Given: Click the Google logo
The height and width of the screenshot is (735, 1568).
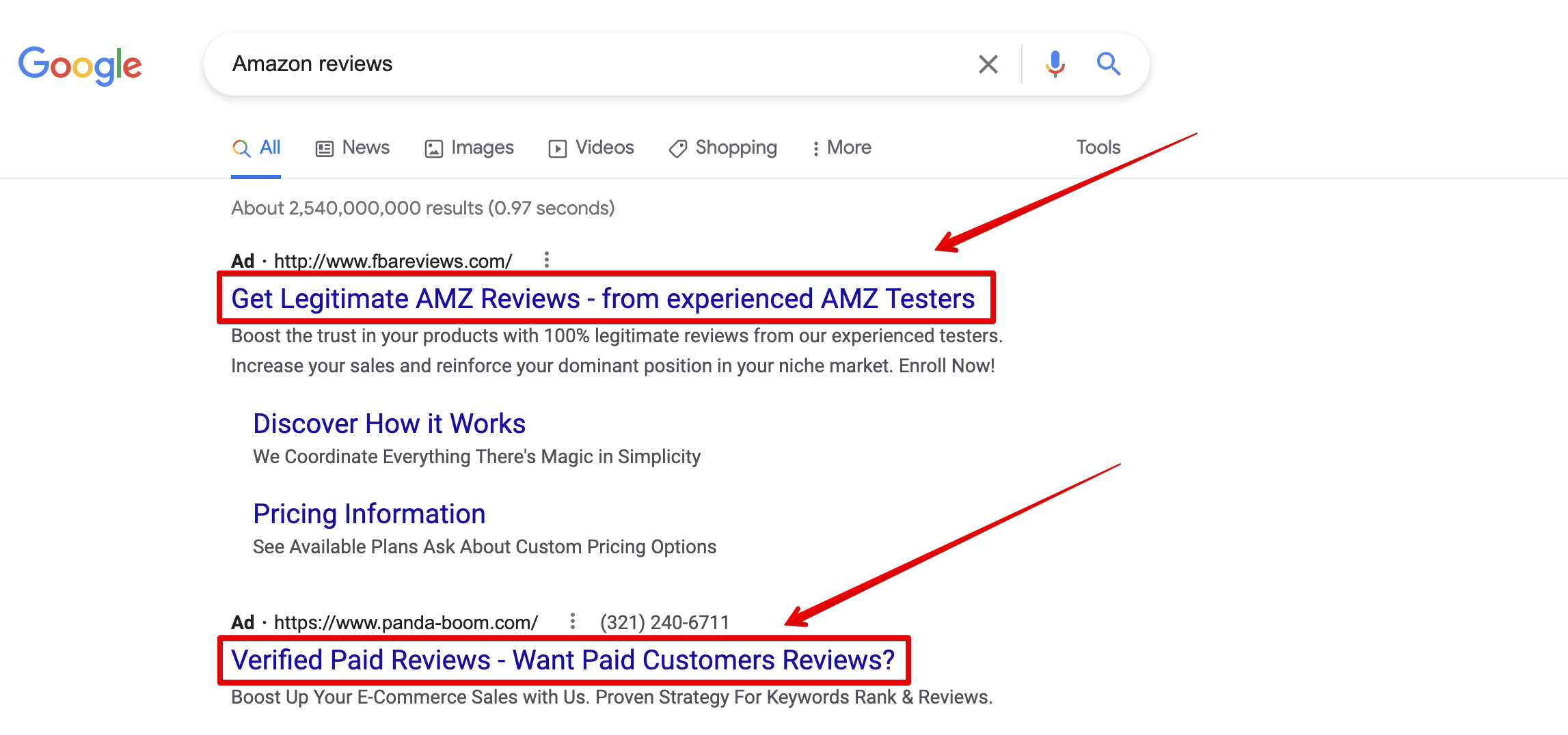Looking at the screenshot, I should click(80, 66).
